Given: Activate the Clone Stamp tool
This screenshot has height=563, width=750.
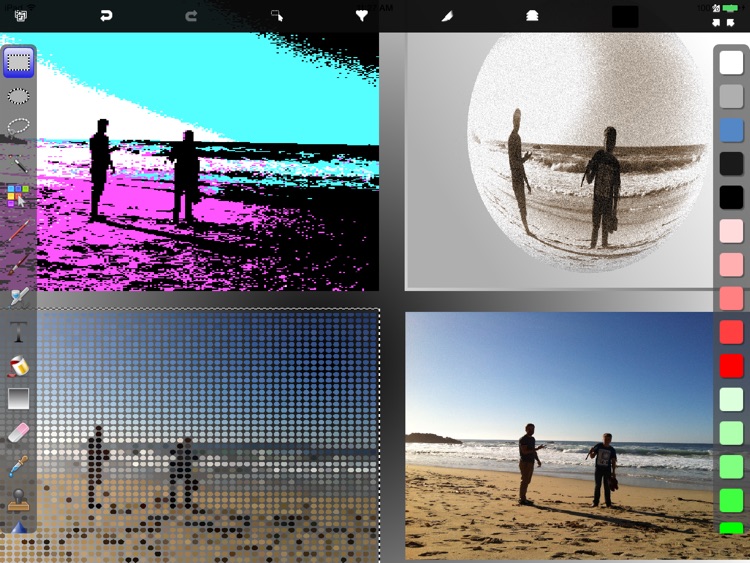Looking at the screenshot, I should coord(19,500).
